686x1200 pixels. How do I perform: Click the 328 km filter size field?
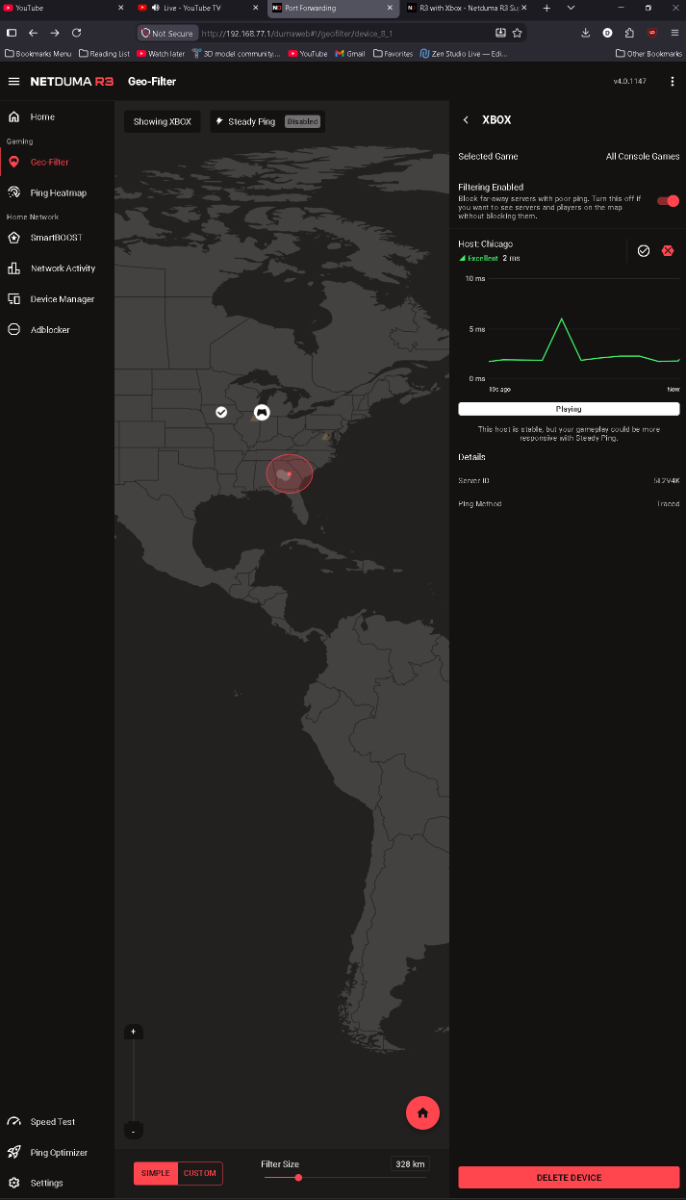410,1164
